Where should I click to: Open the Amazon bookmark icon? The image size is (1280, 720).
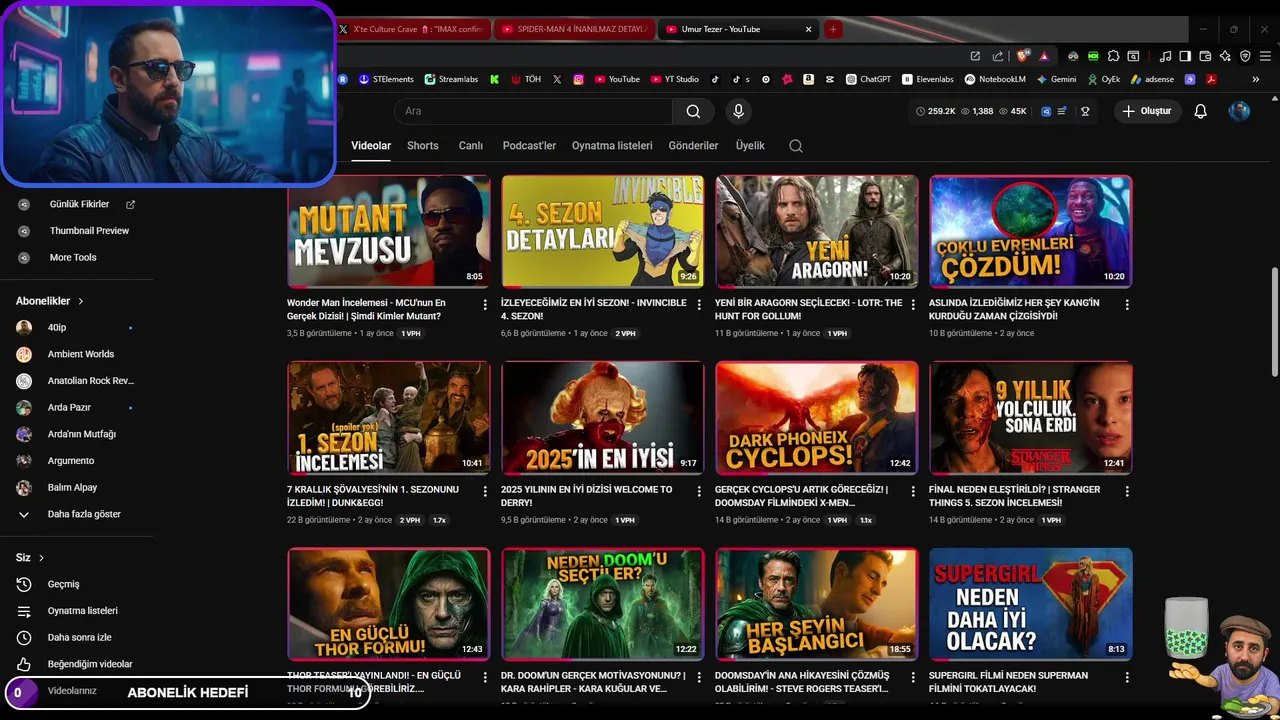coord(808,79)
